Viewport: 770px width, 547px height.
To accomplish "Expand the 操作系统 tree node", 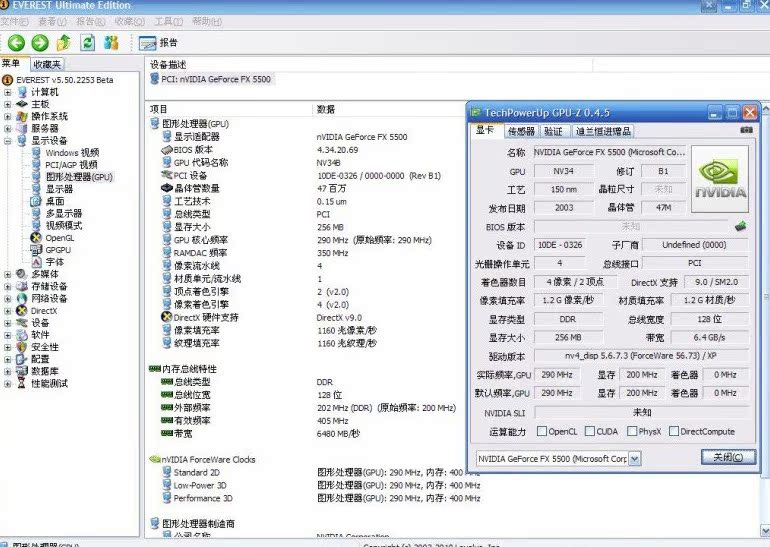I will click(7, 116).
